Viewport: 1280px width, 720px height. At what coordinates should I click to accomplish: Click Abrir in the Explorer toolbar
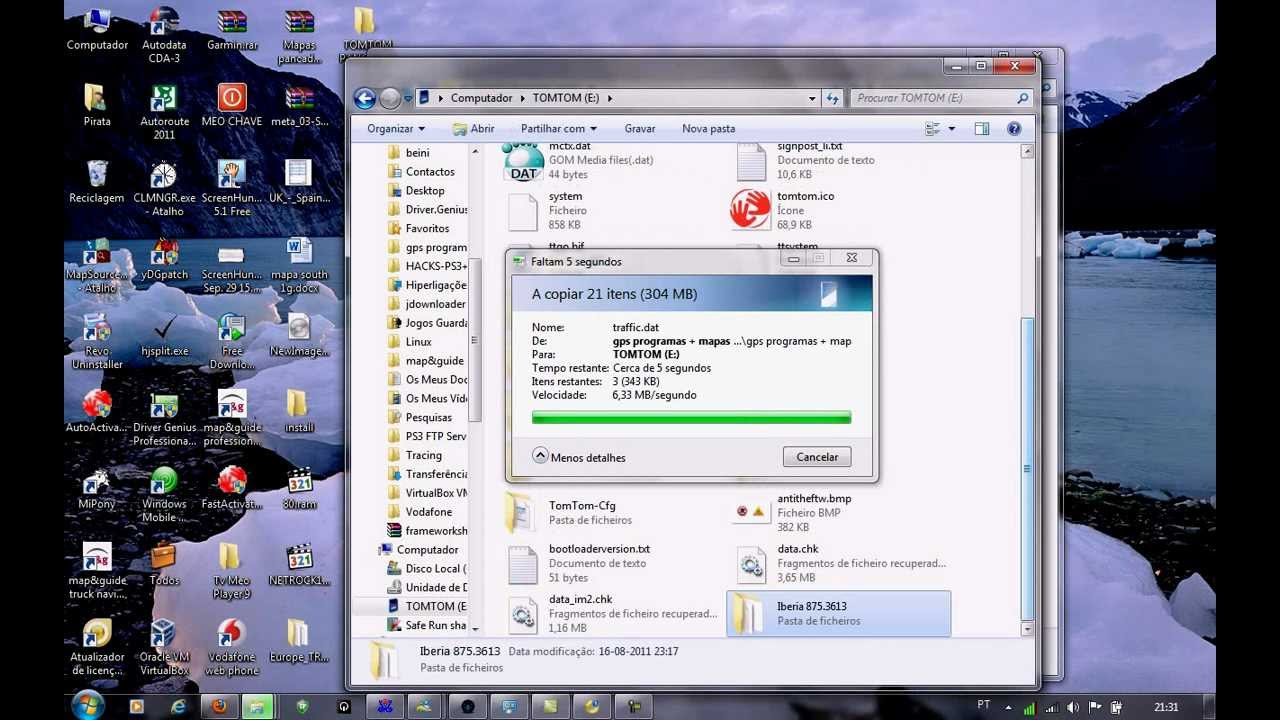tap(474, 129)
